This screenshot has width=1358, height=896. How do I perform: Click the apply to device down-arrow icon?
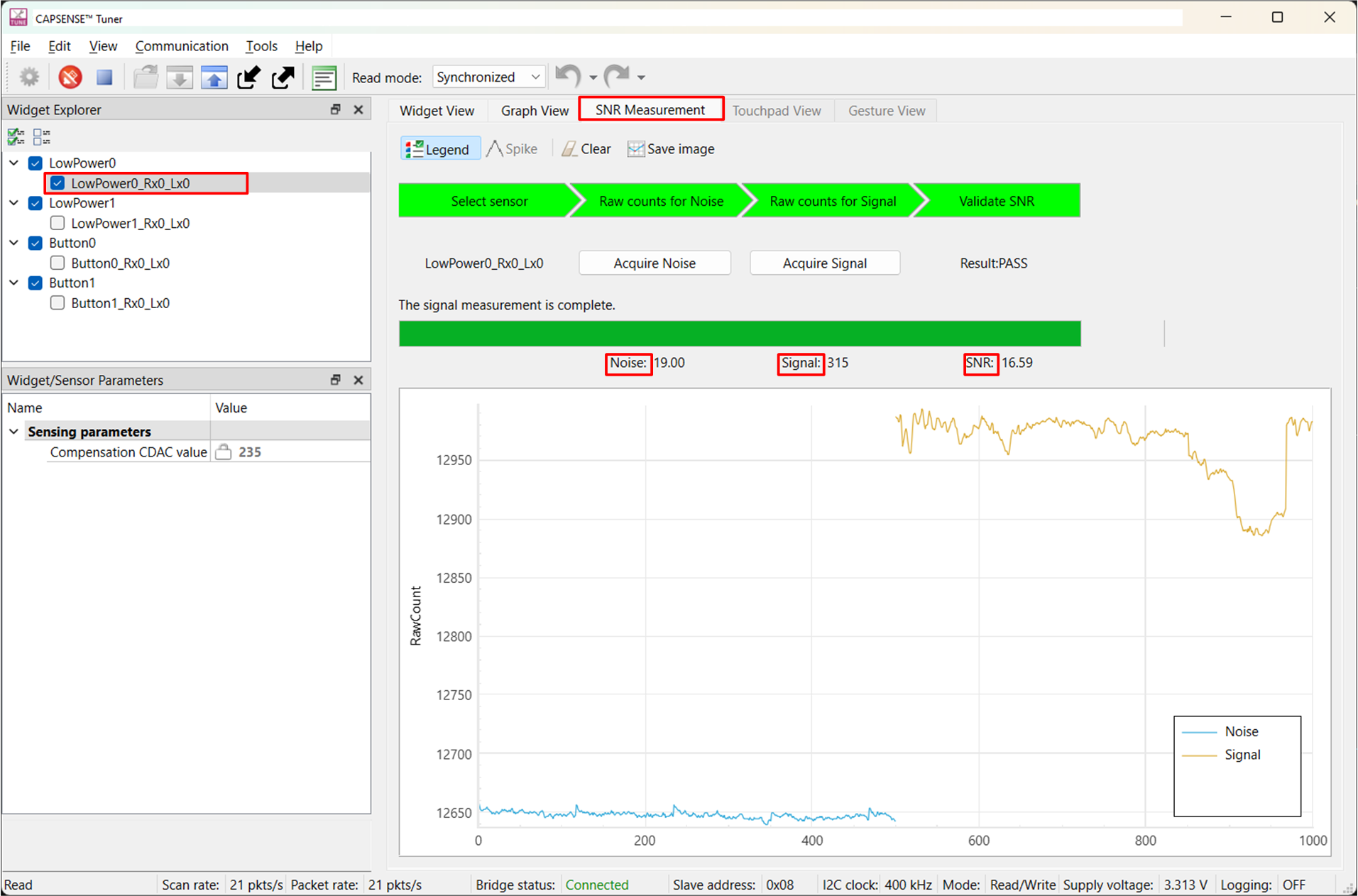180,77
